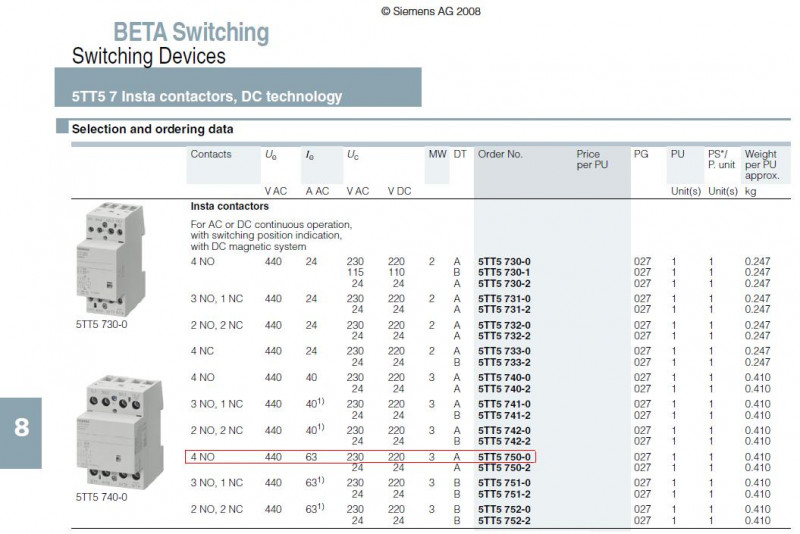Viewport: 800px width, 534px height.
Task: Click the Price per PU column header
Action: pos(592,160)
